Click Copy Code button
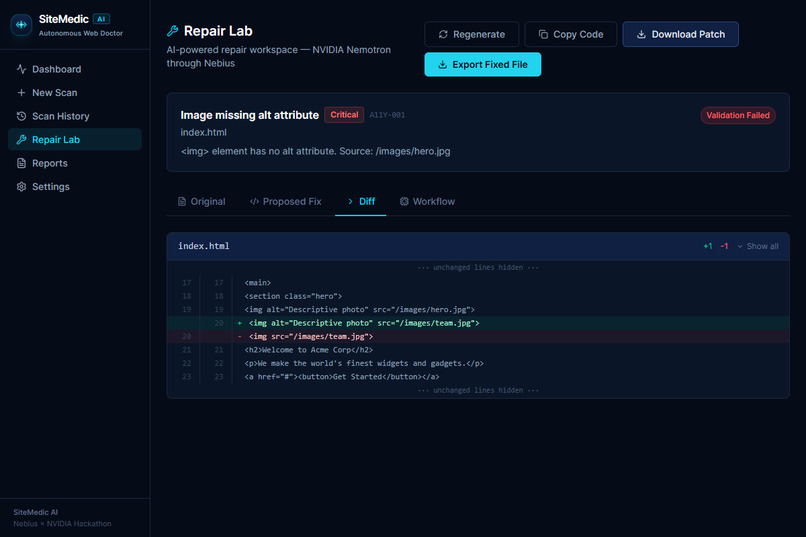This screenshot has height=537, width=806. tap(571, 34)
